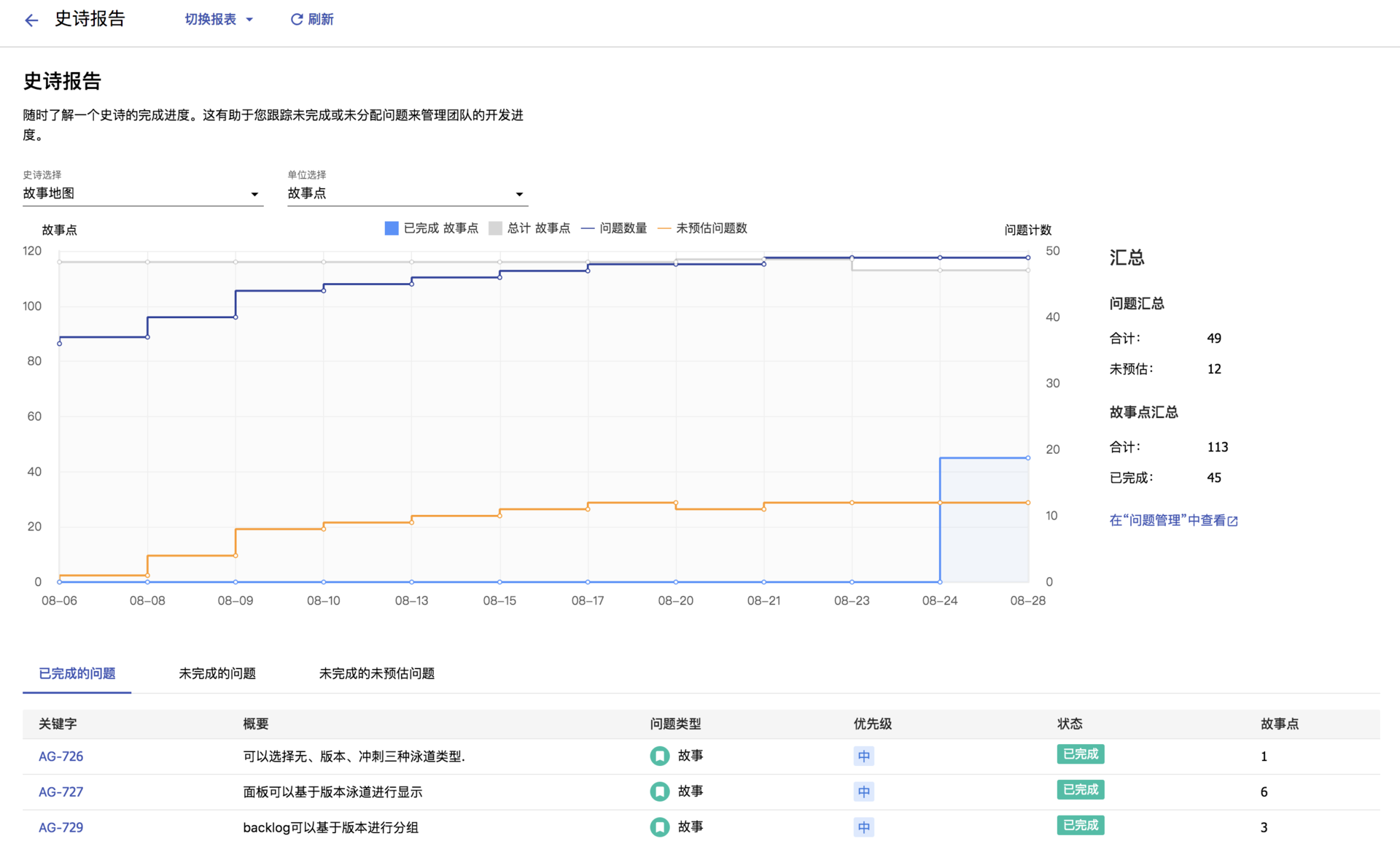Click the 优先级 column header
Screen dimensions: 1400x844
tap(873, 724)
